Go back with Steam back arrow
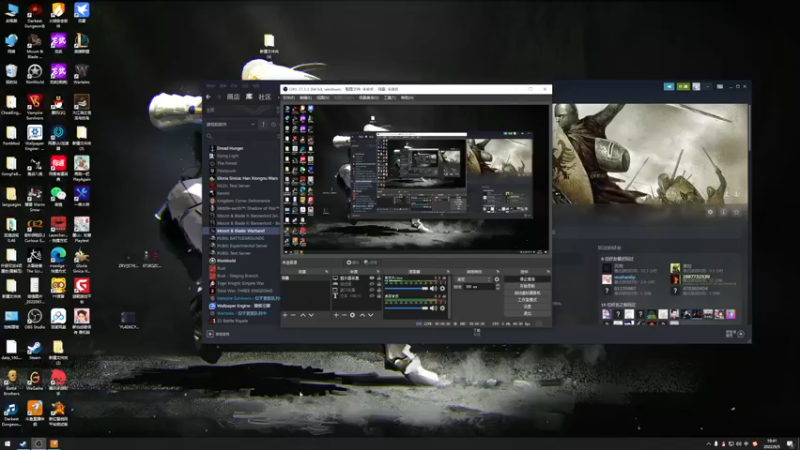 pos(208,97)
